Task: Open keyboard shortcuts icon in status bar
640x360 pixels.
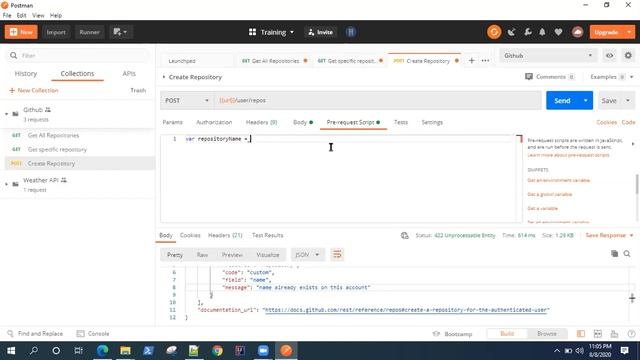Action: pos(614,334)
